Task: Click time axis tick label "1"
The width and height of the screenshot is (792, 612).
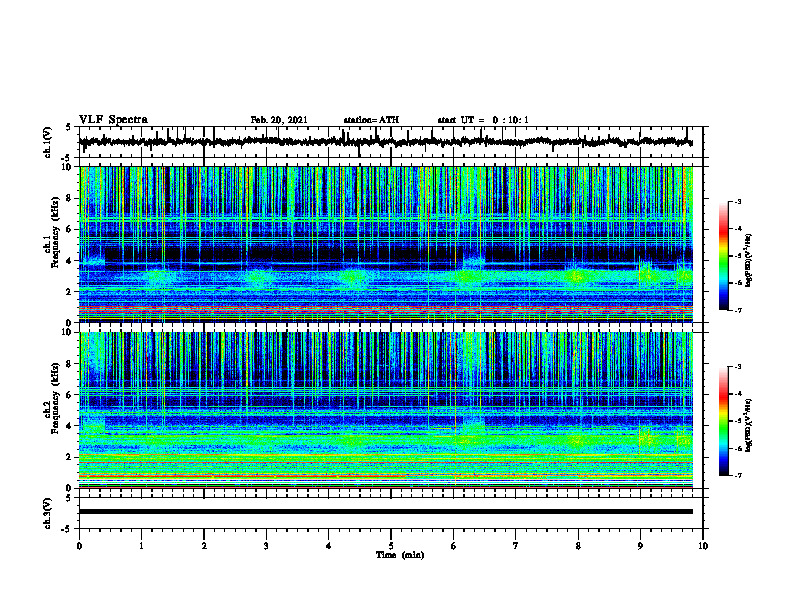Action: [141, 546]
